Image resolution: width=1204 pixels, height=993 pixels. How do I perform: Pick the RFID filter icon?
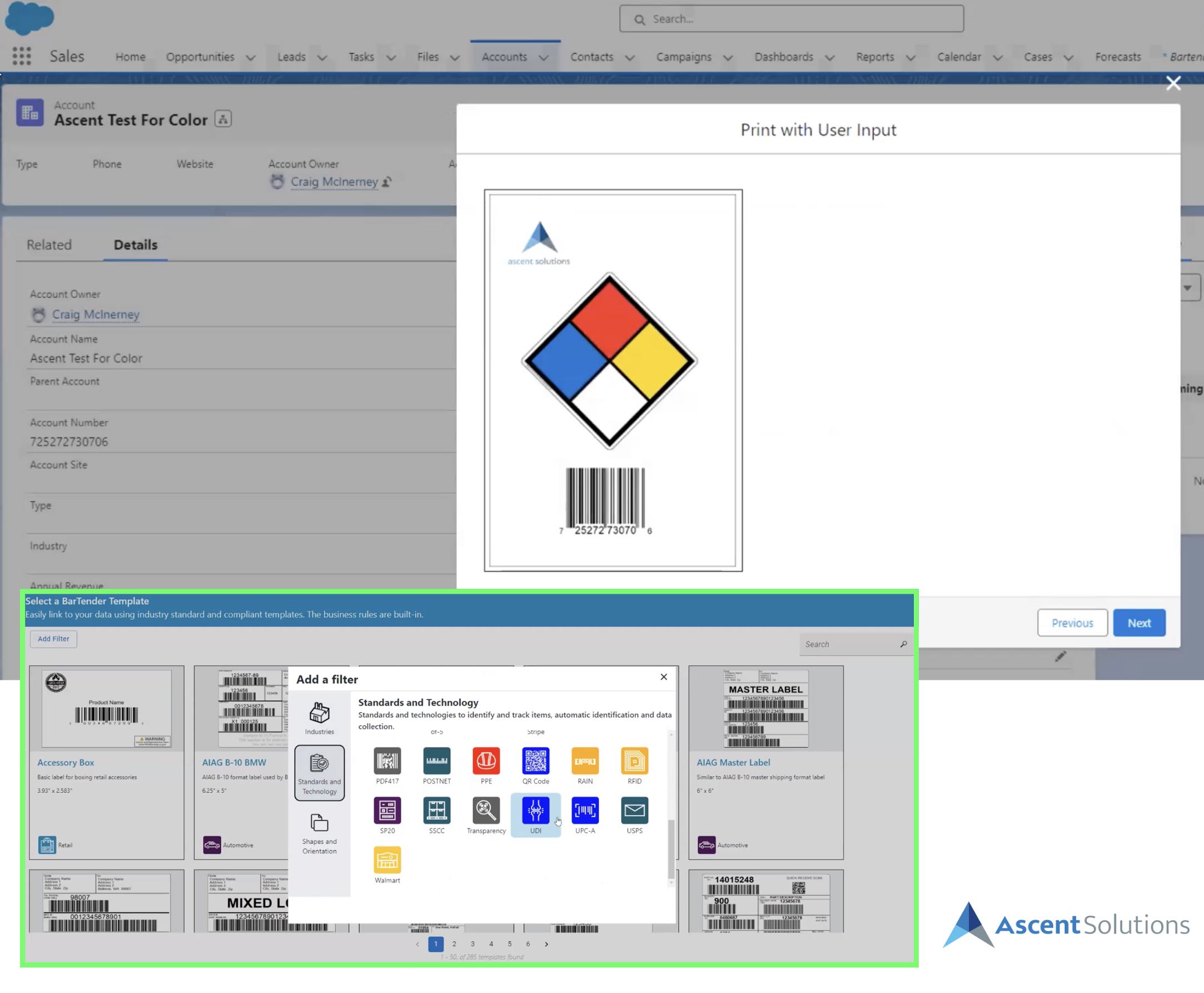[x=634, y=761]
